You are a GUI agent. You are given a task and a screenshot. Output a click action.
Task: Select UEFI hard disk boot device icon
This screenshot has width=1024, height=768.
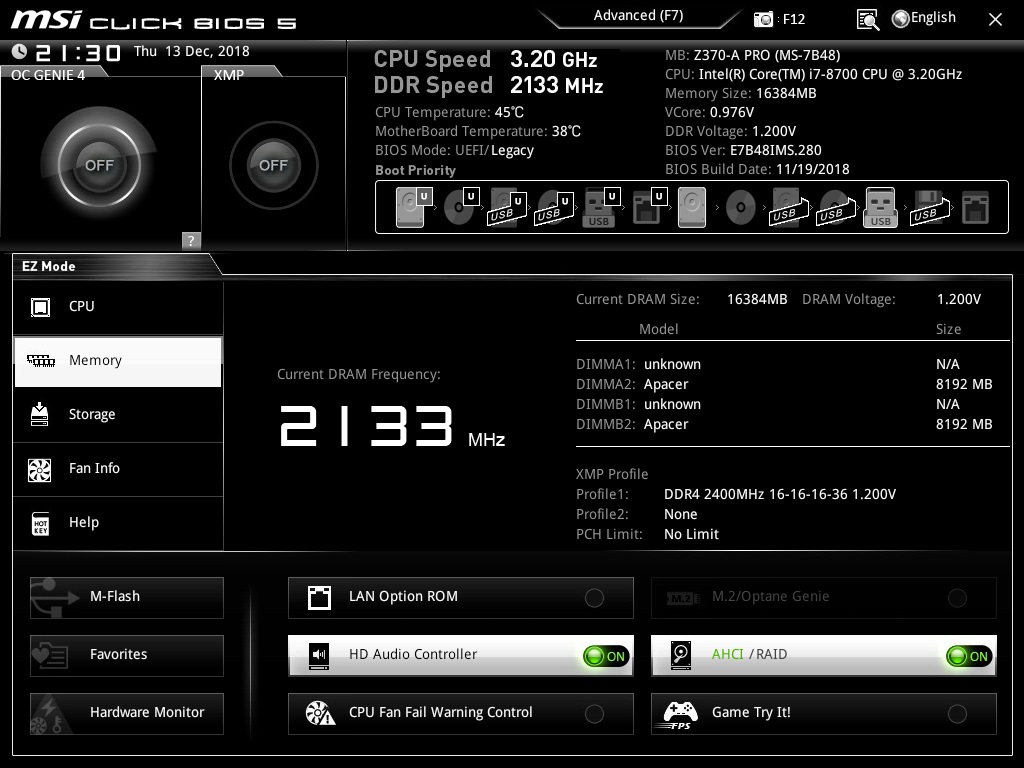coord(413,207)
